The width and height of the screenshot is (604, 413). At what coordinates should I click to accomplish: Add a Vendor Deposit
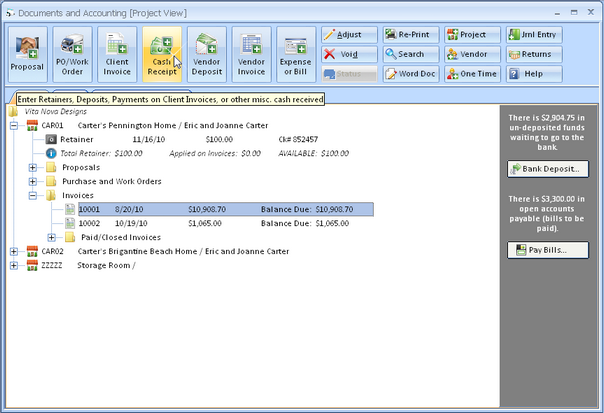pyautogui.click(x=207, y=54)
